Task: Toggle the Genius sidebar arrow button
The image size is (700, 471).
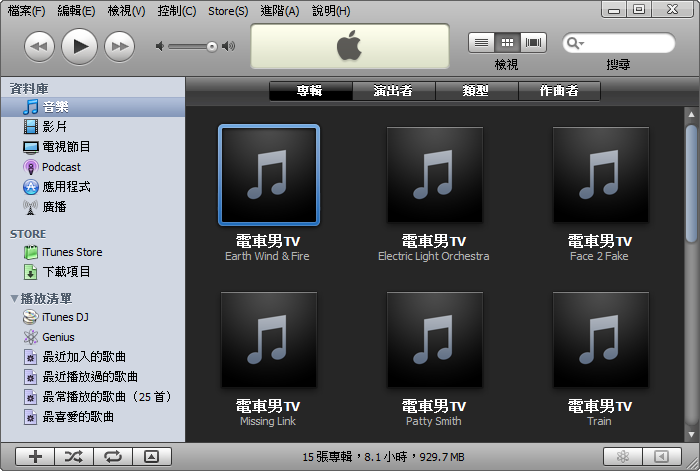Action: pos(662,456)
